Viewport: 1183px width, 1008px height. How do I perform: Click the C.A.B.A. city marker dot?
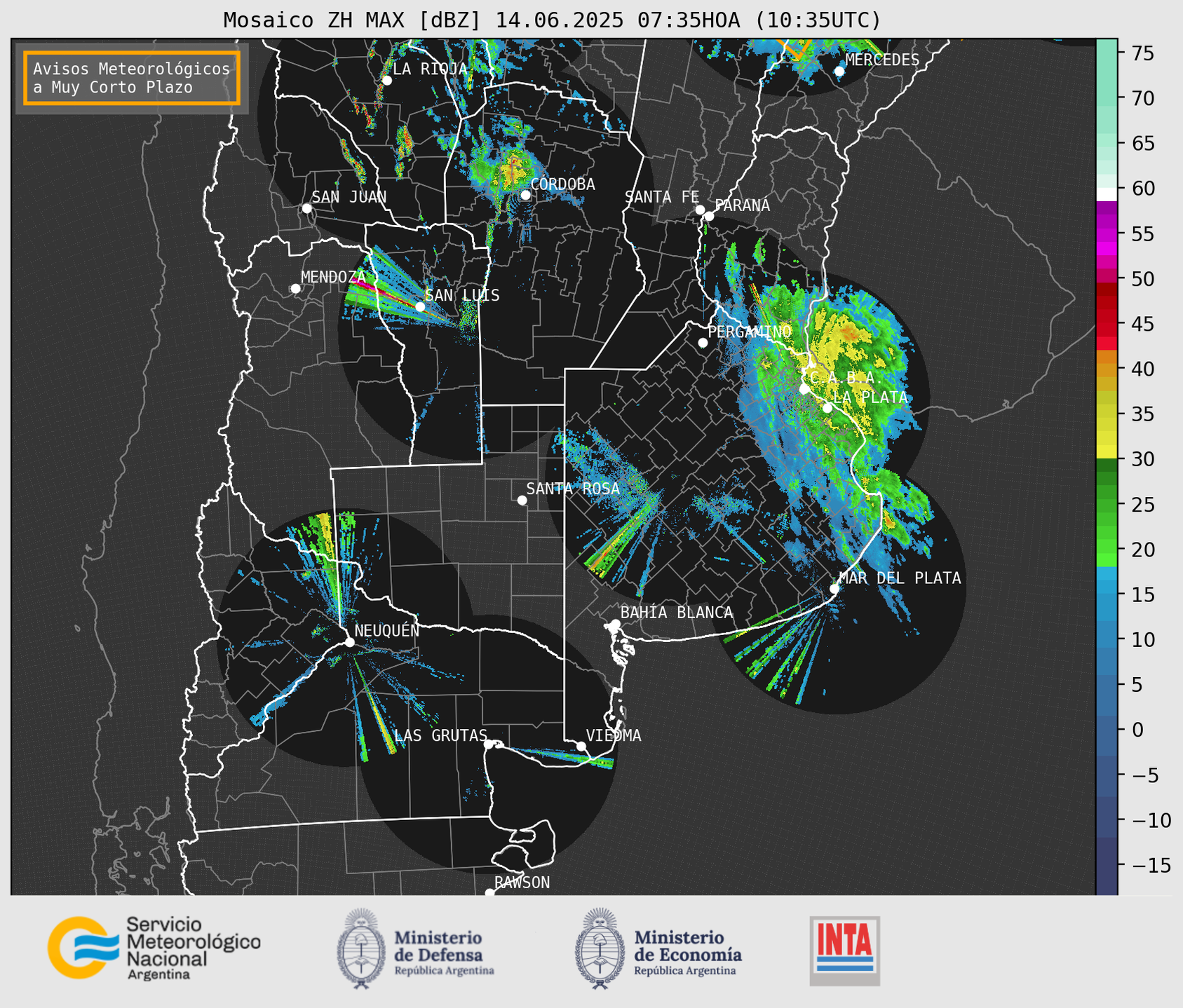point(804,389)
